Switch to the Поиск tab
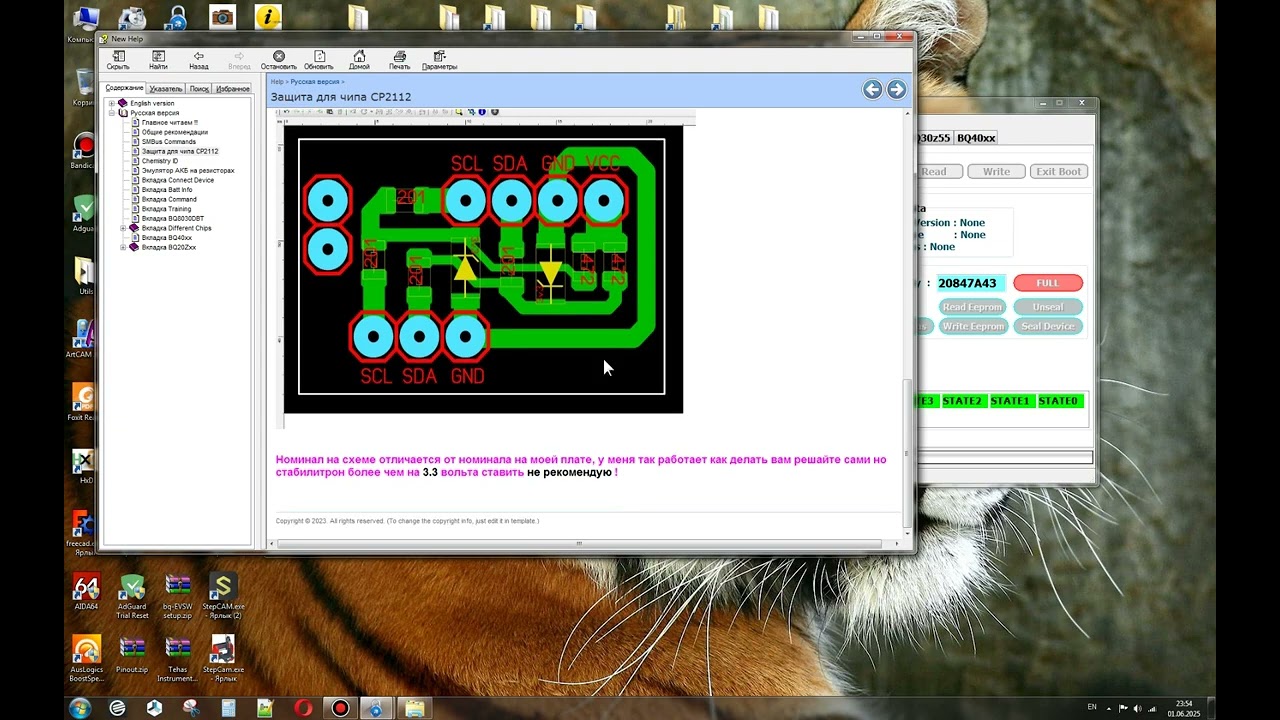 click(199, 89)
